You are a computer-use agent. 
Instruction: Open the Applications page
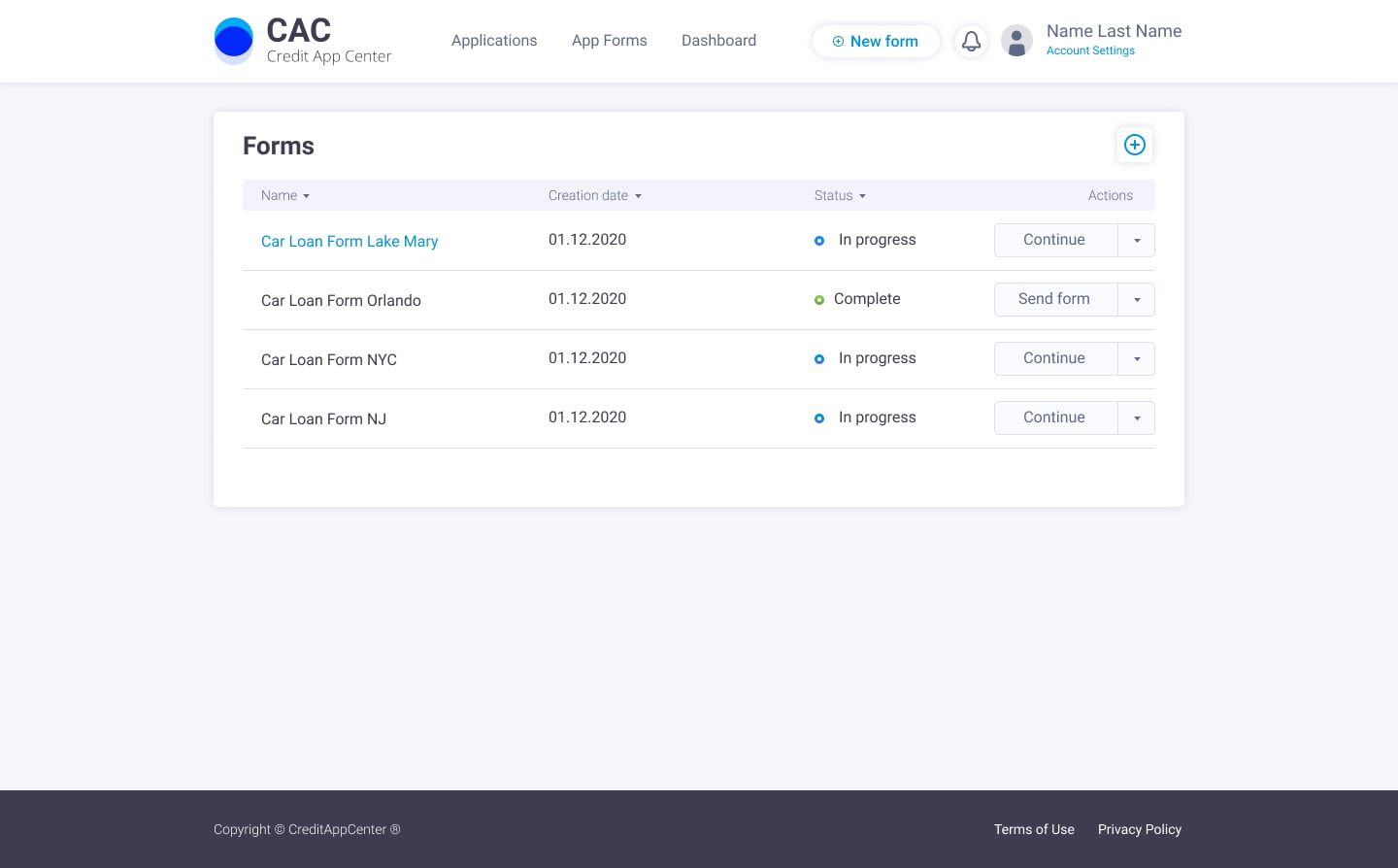494,40
